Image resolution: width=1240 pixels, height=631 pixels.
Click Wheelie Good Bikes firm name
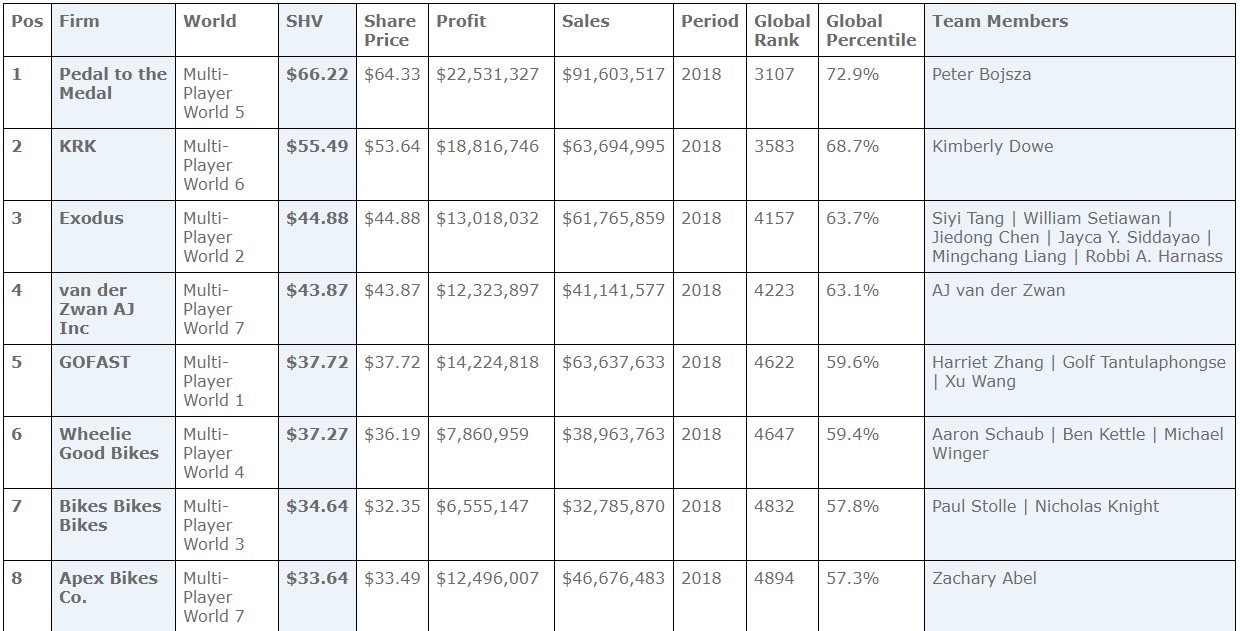(108, 443)
